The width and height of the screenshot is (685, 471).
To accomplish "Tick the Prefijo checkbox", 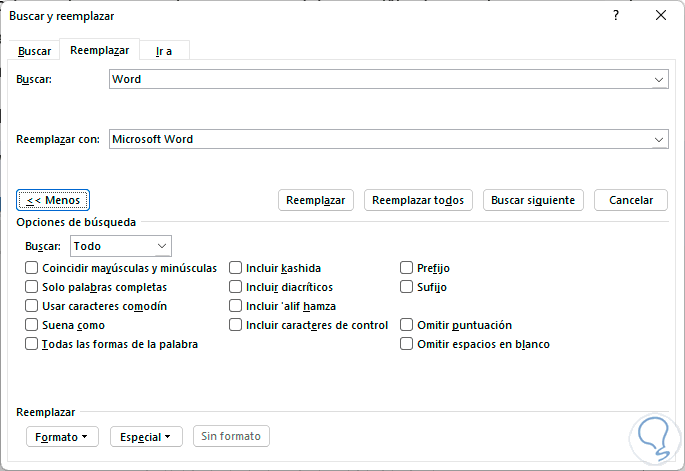I will [x=407, y=268].
